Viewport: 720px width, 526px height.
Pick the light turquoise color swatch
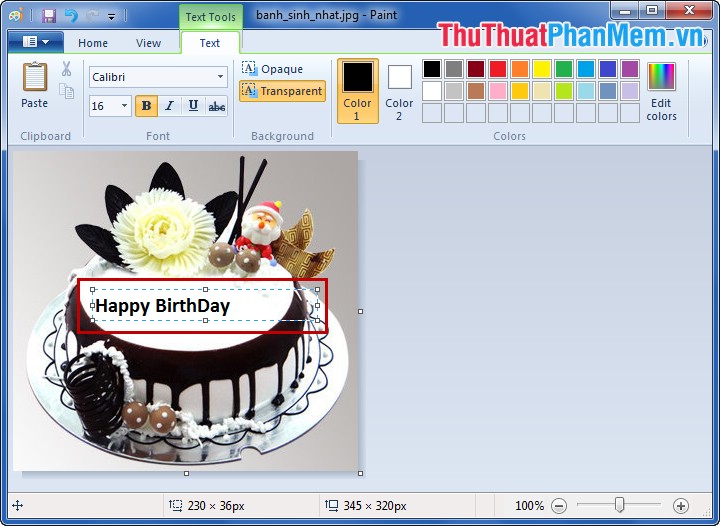click(586, 91)
